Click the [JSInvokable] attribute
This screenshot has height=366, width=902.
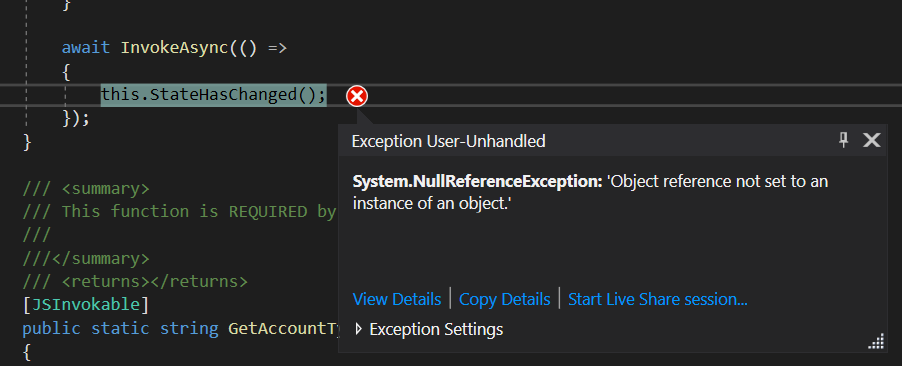(86, 305)
